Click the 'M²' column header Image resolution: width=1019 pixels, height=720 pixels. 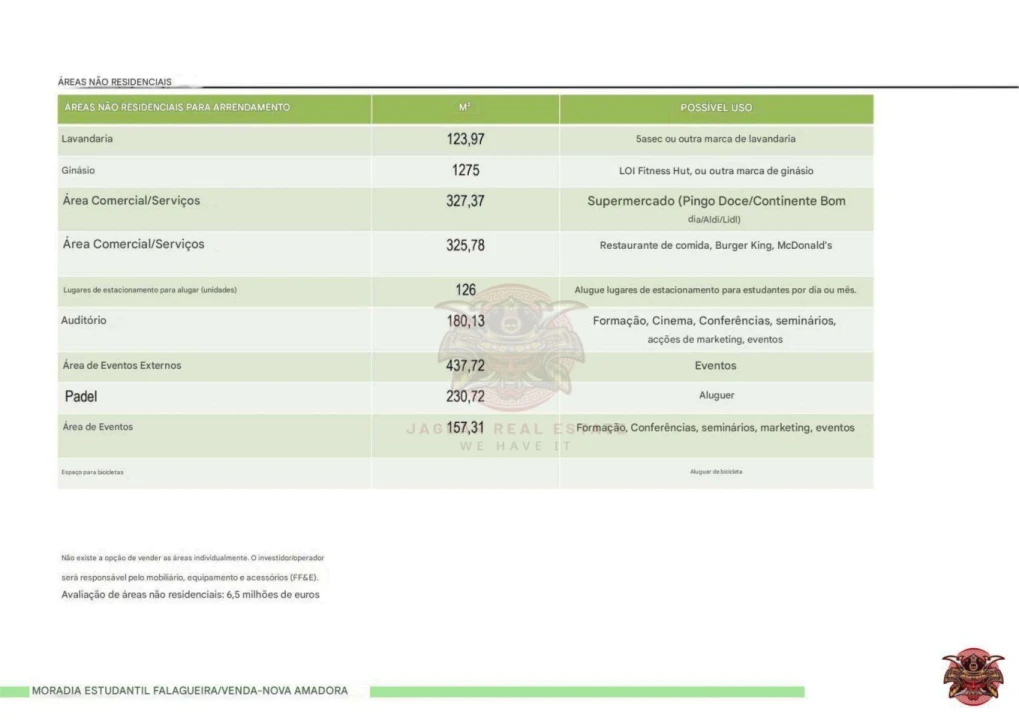pos(465,107)
